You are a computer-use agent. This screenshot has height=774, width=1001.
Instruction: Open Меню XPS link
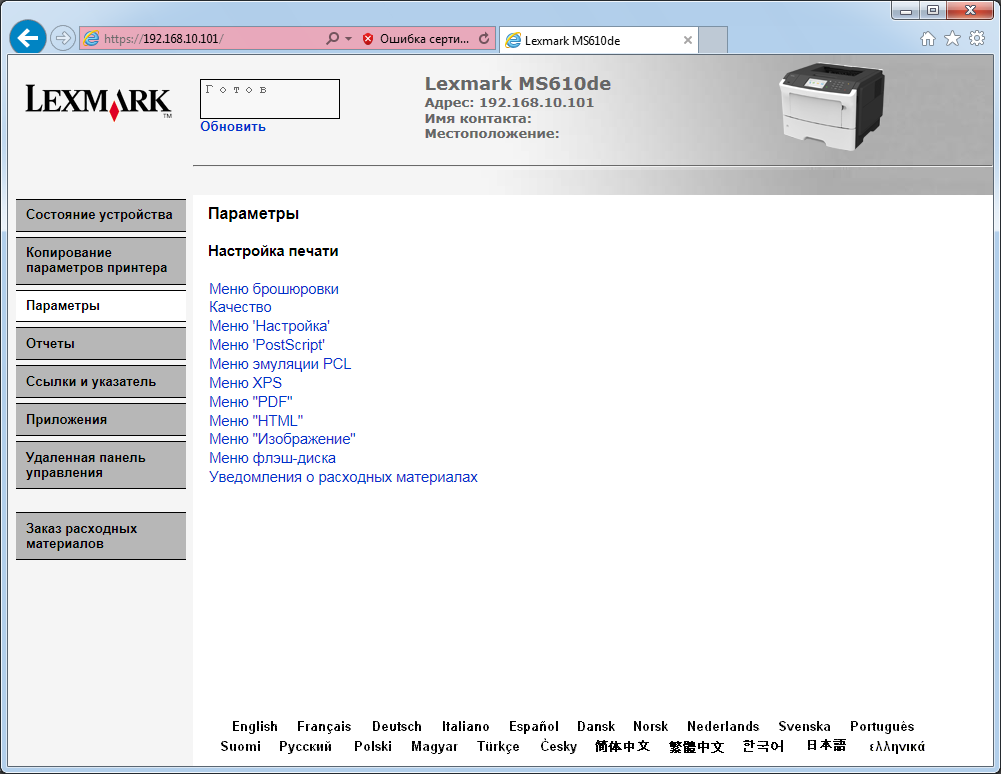click(245, 383)
